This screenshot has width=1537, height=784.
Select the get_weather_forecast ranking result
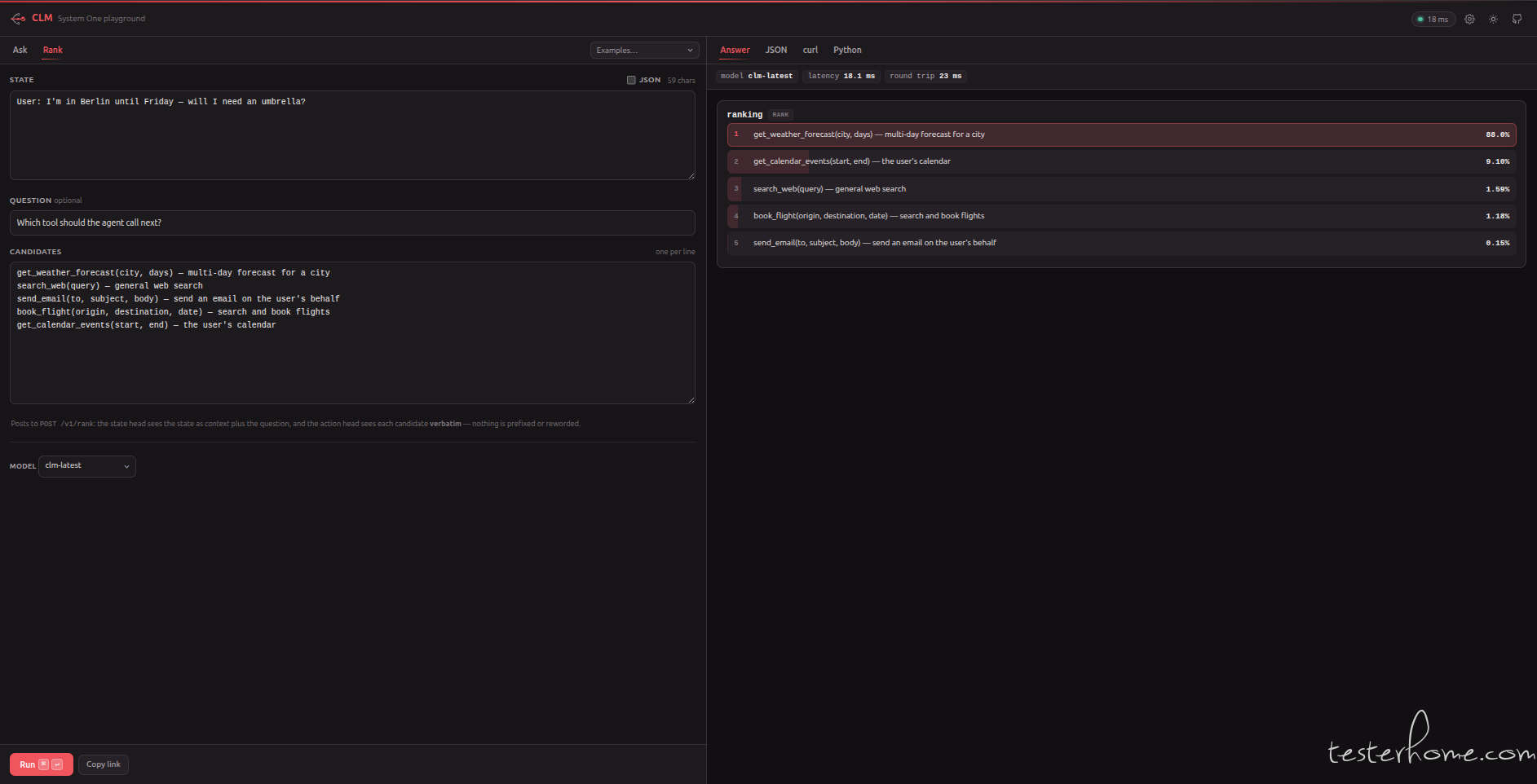1121,134
